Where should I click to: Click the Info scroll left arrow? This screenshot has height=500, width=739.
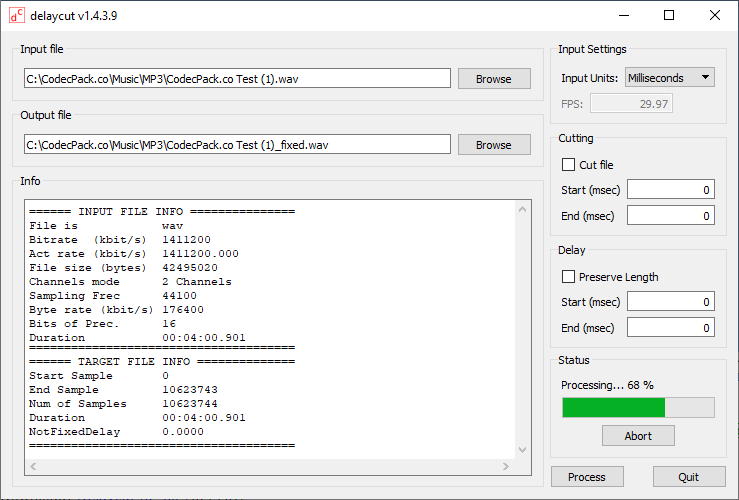pyautogui.click(x=33, y=467)
